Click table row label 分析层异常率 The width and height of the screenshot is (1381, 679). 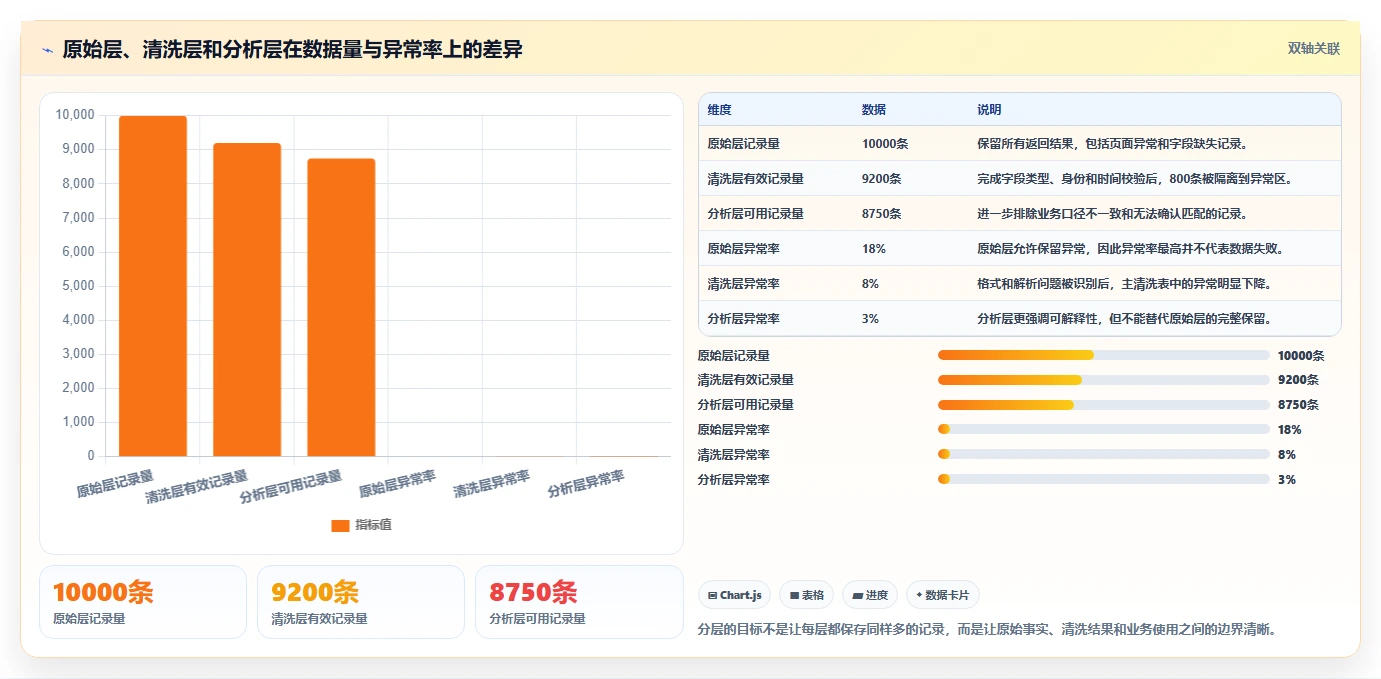click(x=743, y=319)
